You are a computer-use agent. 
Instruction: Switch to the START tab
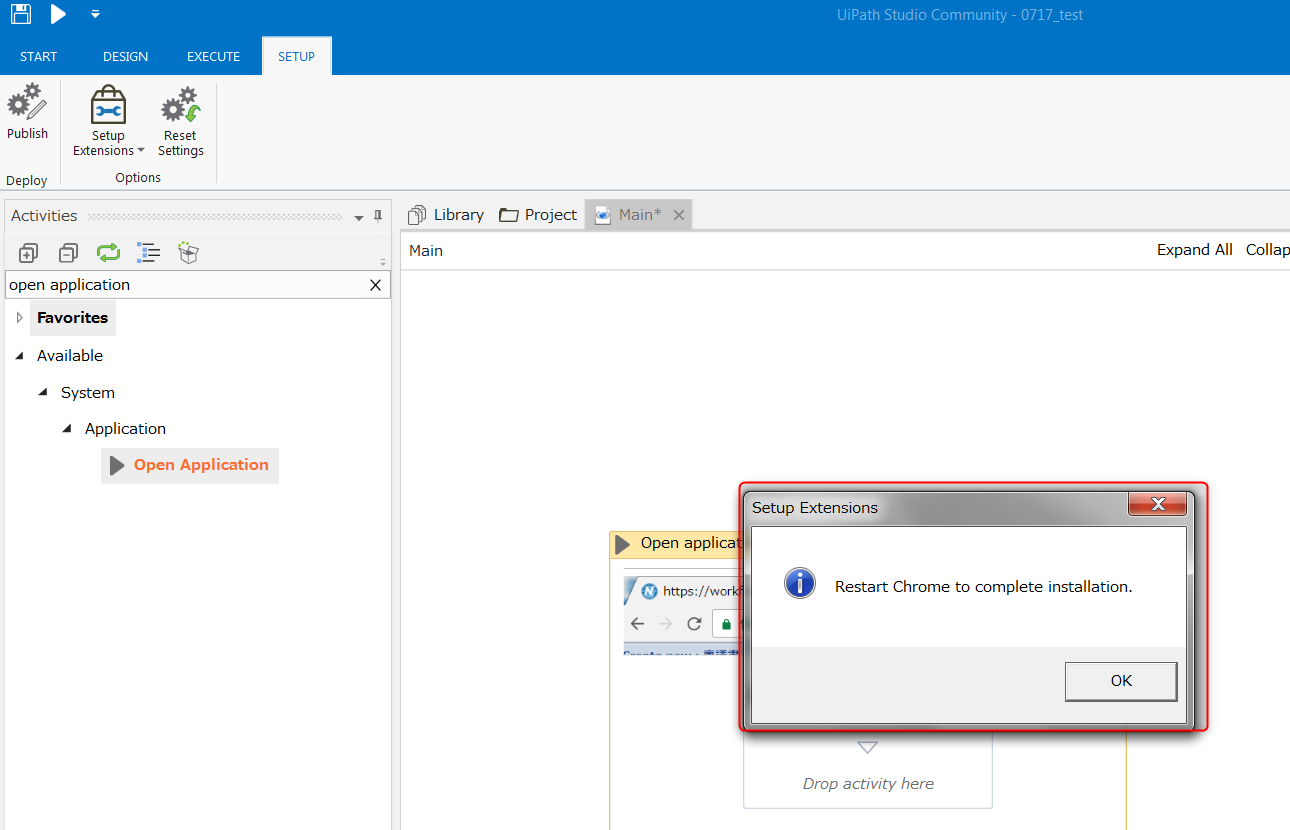[39, 56]
